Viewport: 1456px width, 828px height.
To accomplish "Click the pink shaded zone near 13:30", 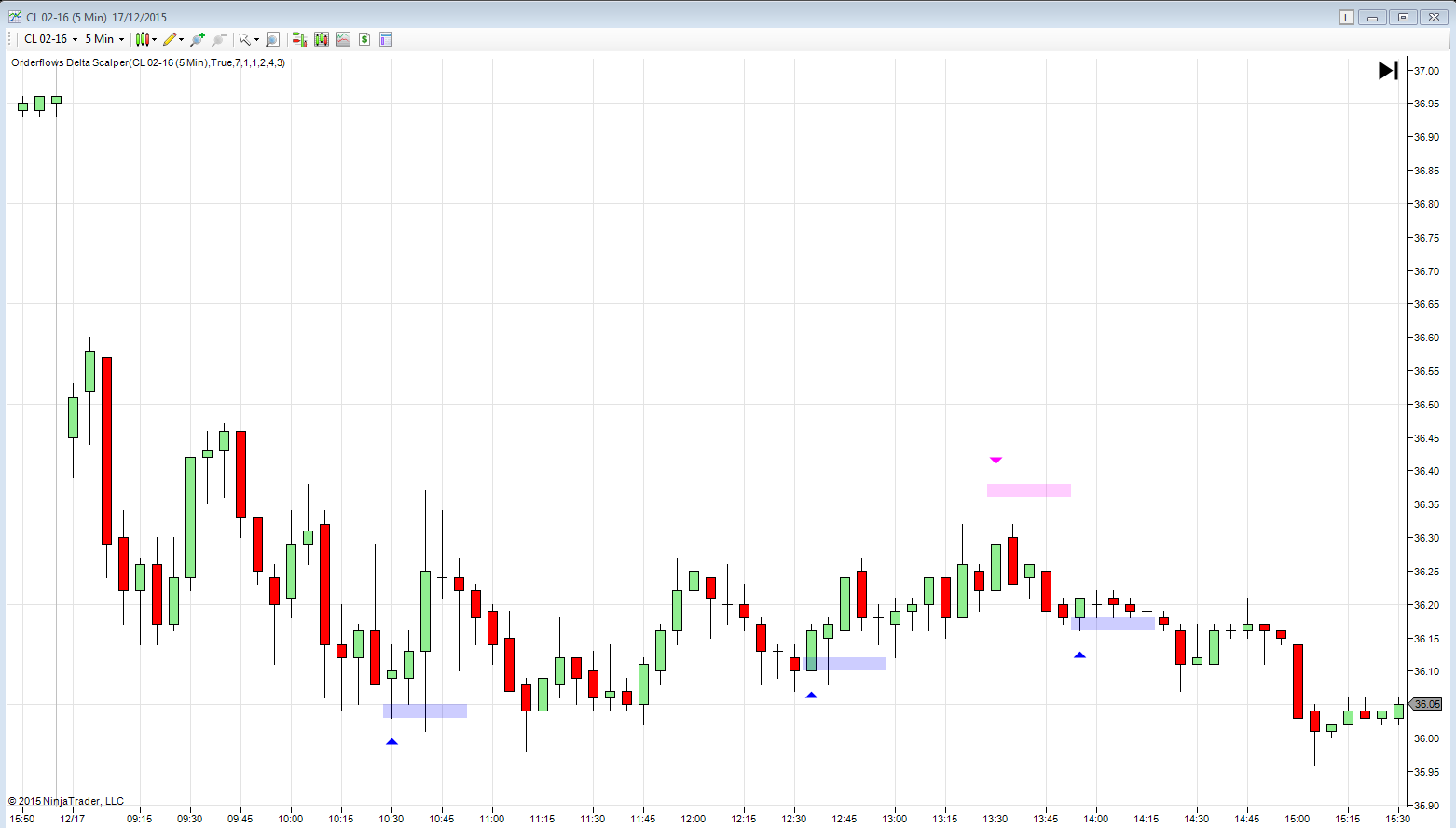I will click(x=1029, y=490).
